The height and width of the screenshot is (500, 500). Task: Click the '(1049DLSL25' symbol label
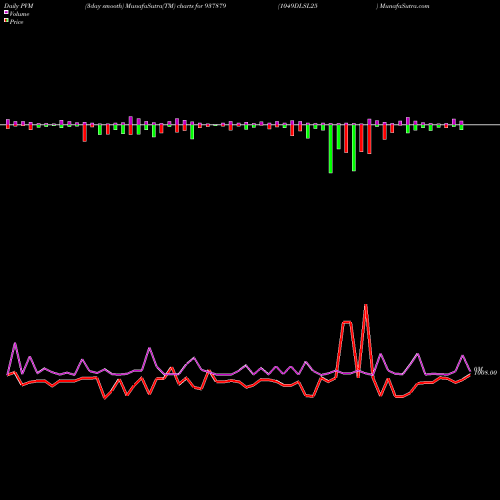click(297, 6)
